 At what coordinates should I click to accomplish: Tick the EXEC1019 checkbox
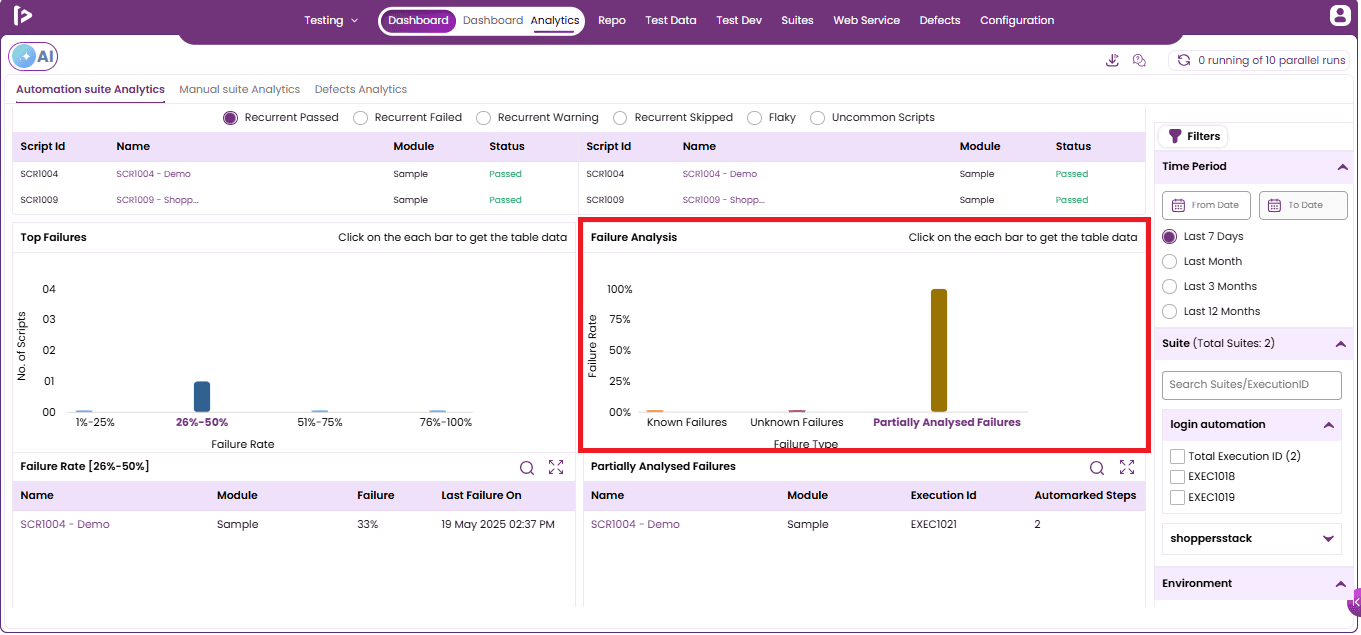point(1178,497)
